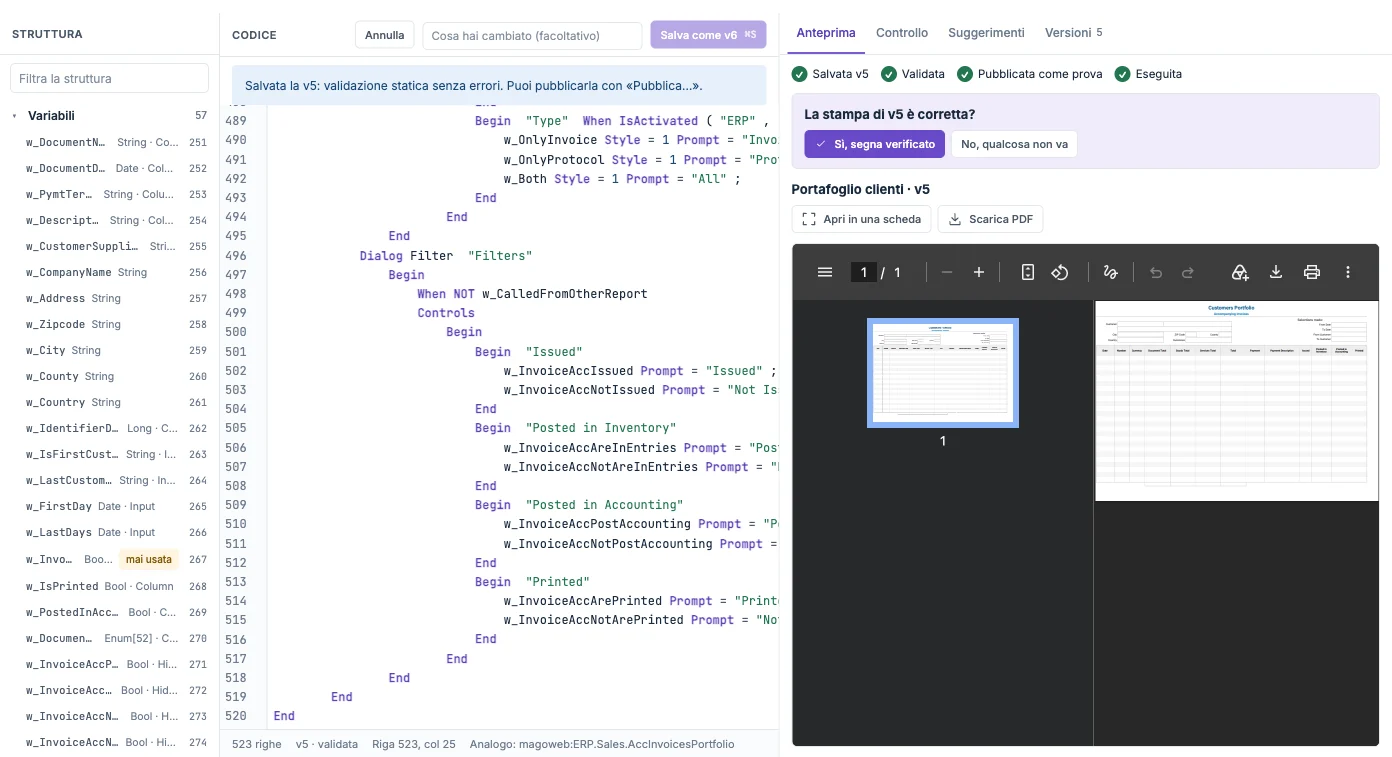
Task: Click the Riga 523, col 25 status text
Action: pyautogui.click(x=414, y=744)
